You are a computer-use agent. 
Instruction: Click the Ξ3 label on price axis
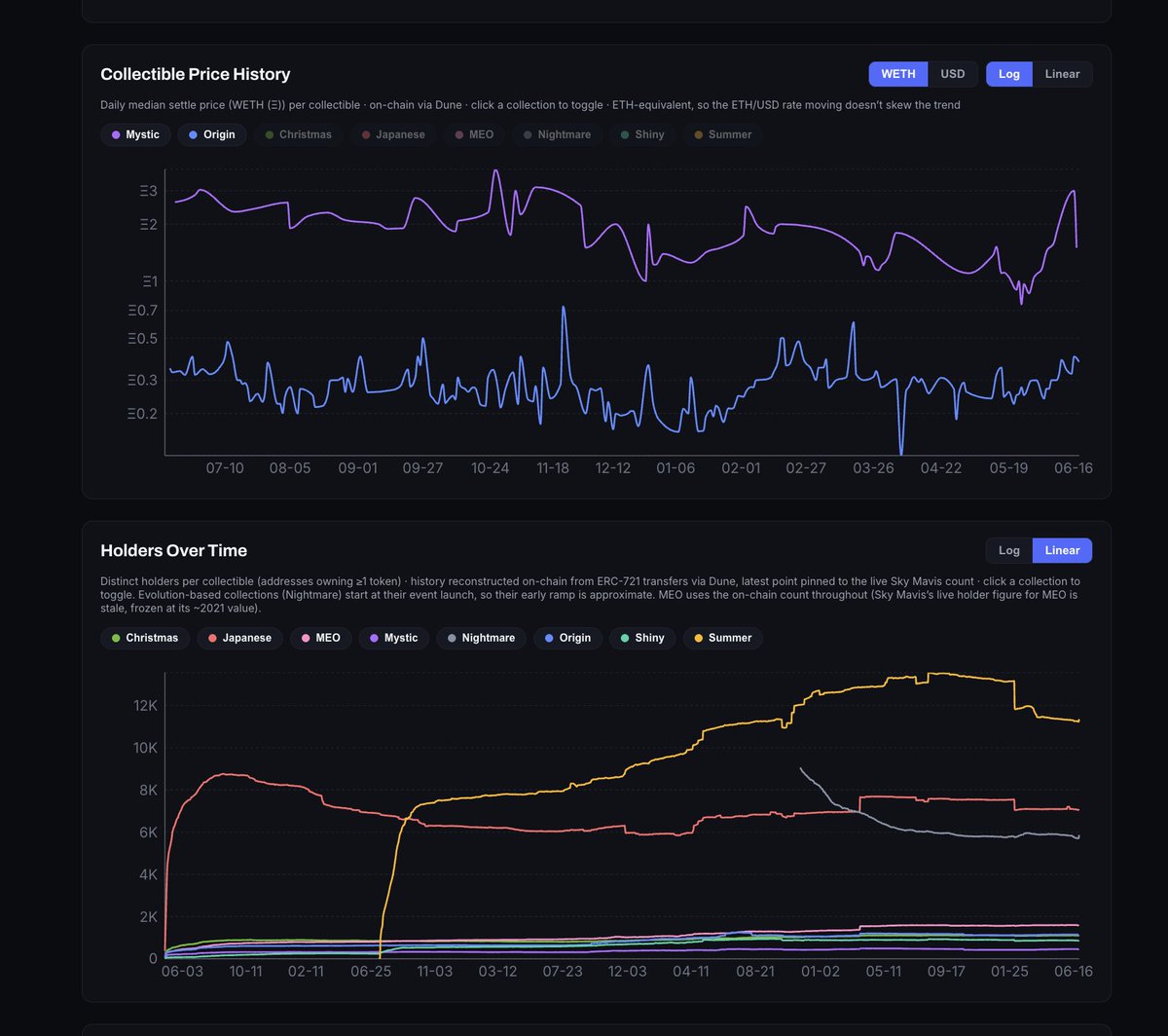pos(149,191)
